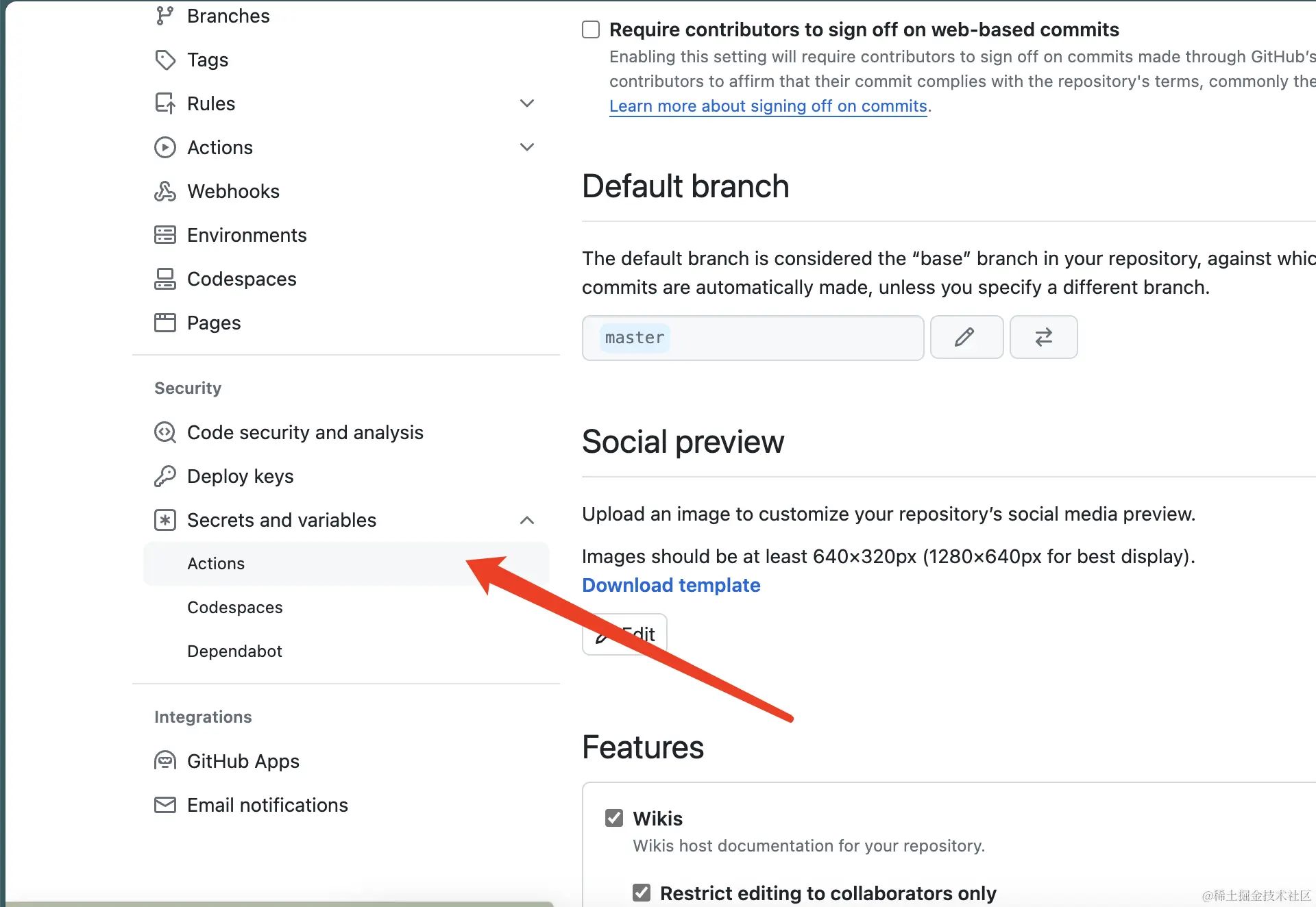Screen dimensions: 1316x907
Task: Collapse the Secrets and variables section
Action: coord(527,520)
